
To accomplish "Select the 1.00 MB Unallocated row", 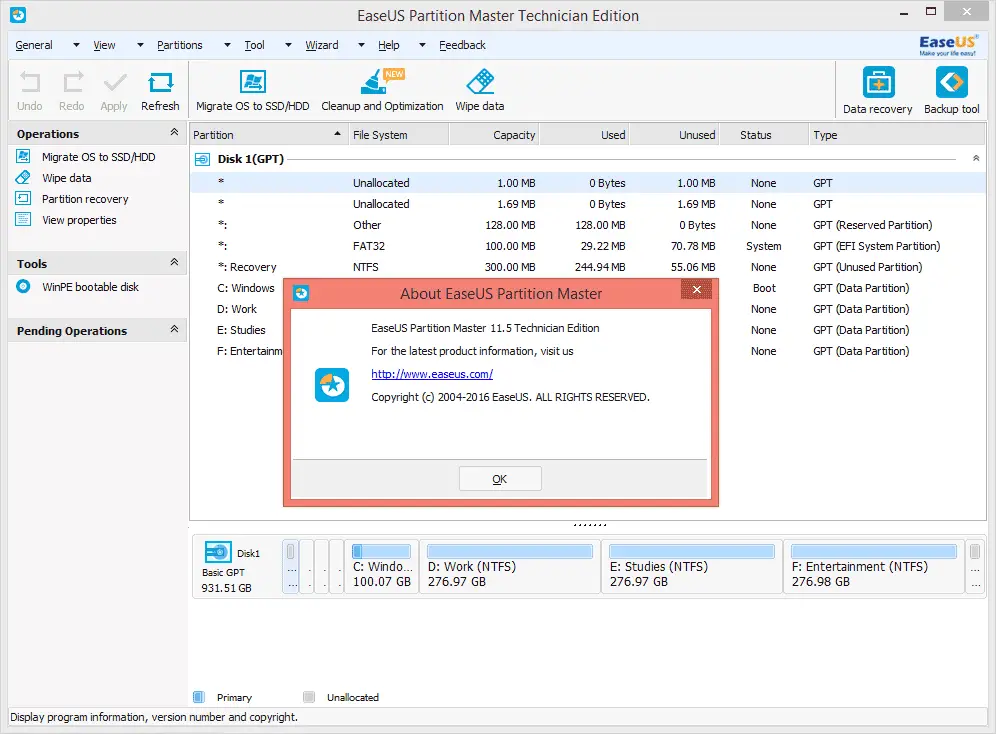I will click(x=588, y=183).
